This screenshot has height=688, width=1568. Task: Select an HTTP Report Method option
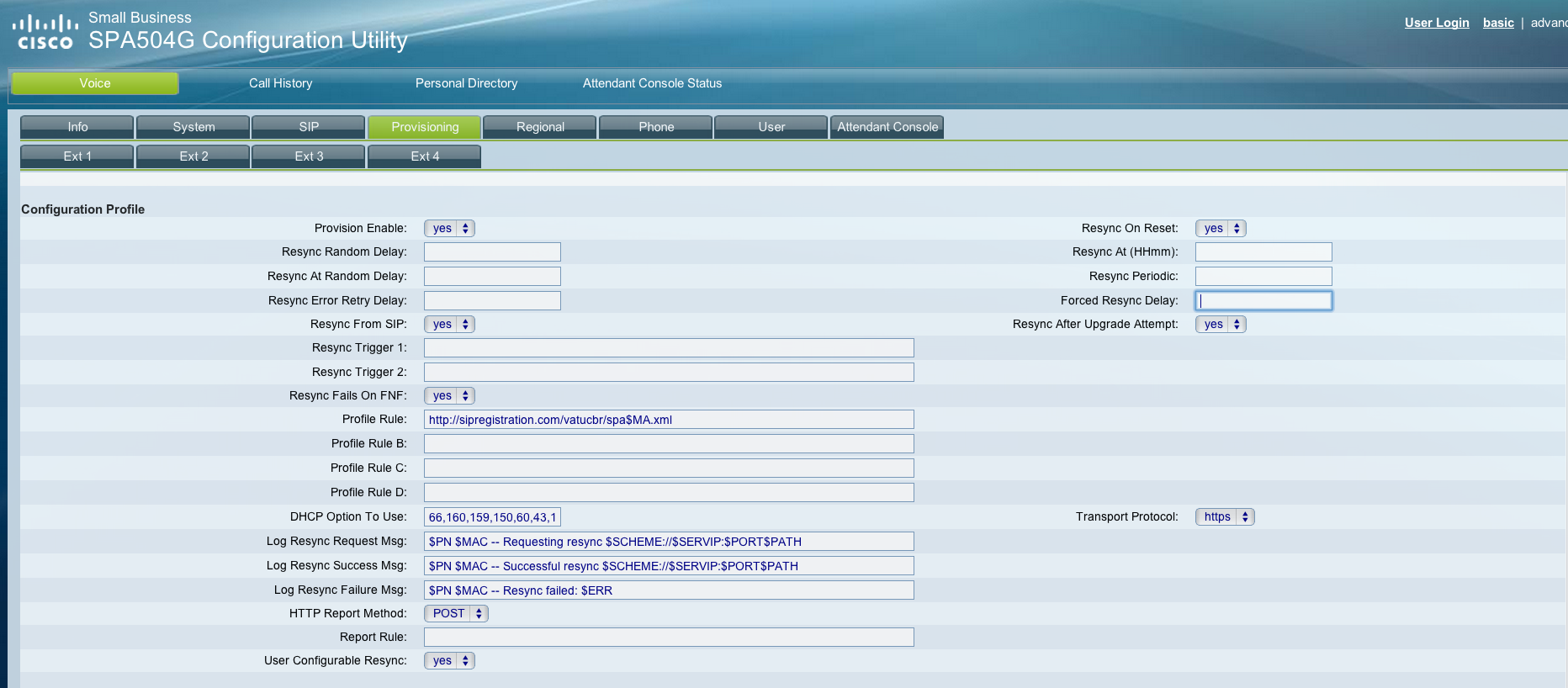pos(456,613)
